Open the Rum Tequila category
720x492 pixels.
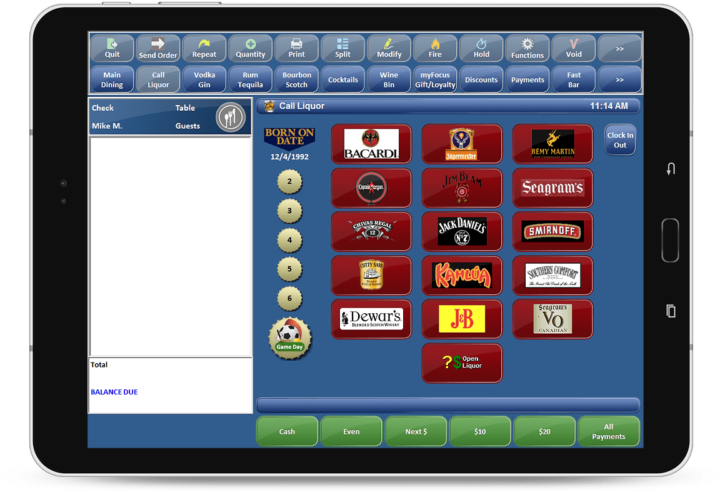(250, 79)
